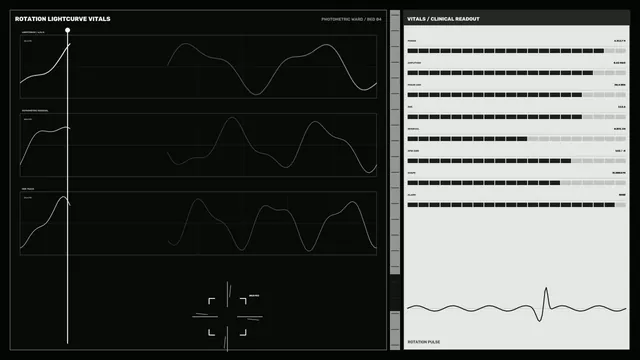Click the first segmented meter under the readout header
Image resolution: width=640 pixels, height=360 pixels.
[x=516, y=51]
